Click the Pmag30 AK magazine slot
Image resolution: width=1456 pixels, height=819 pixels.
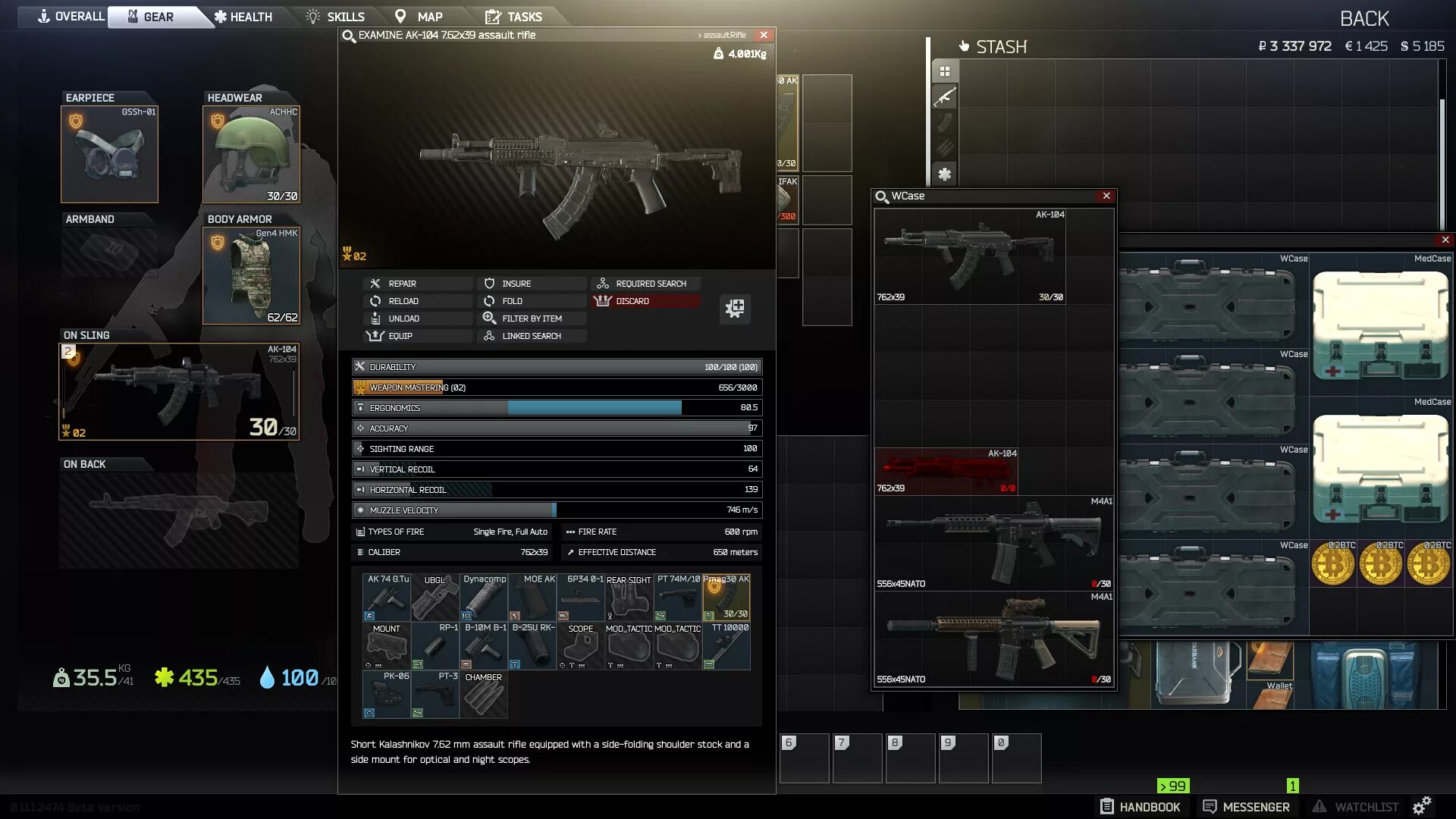point(726,597)
